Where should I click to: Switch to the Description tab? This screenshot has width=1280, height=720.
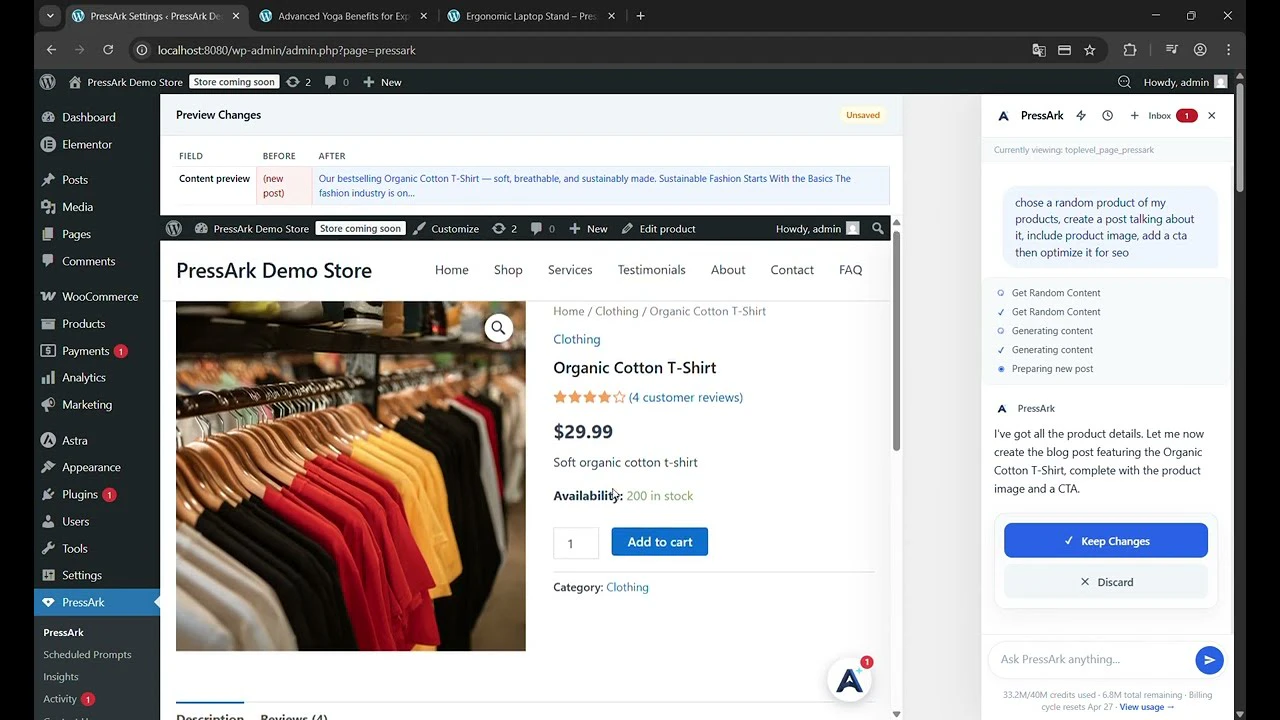pyautogui.click(x=210, y=717)
